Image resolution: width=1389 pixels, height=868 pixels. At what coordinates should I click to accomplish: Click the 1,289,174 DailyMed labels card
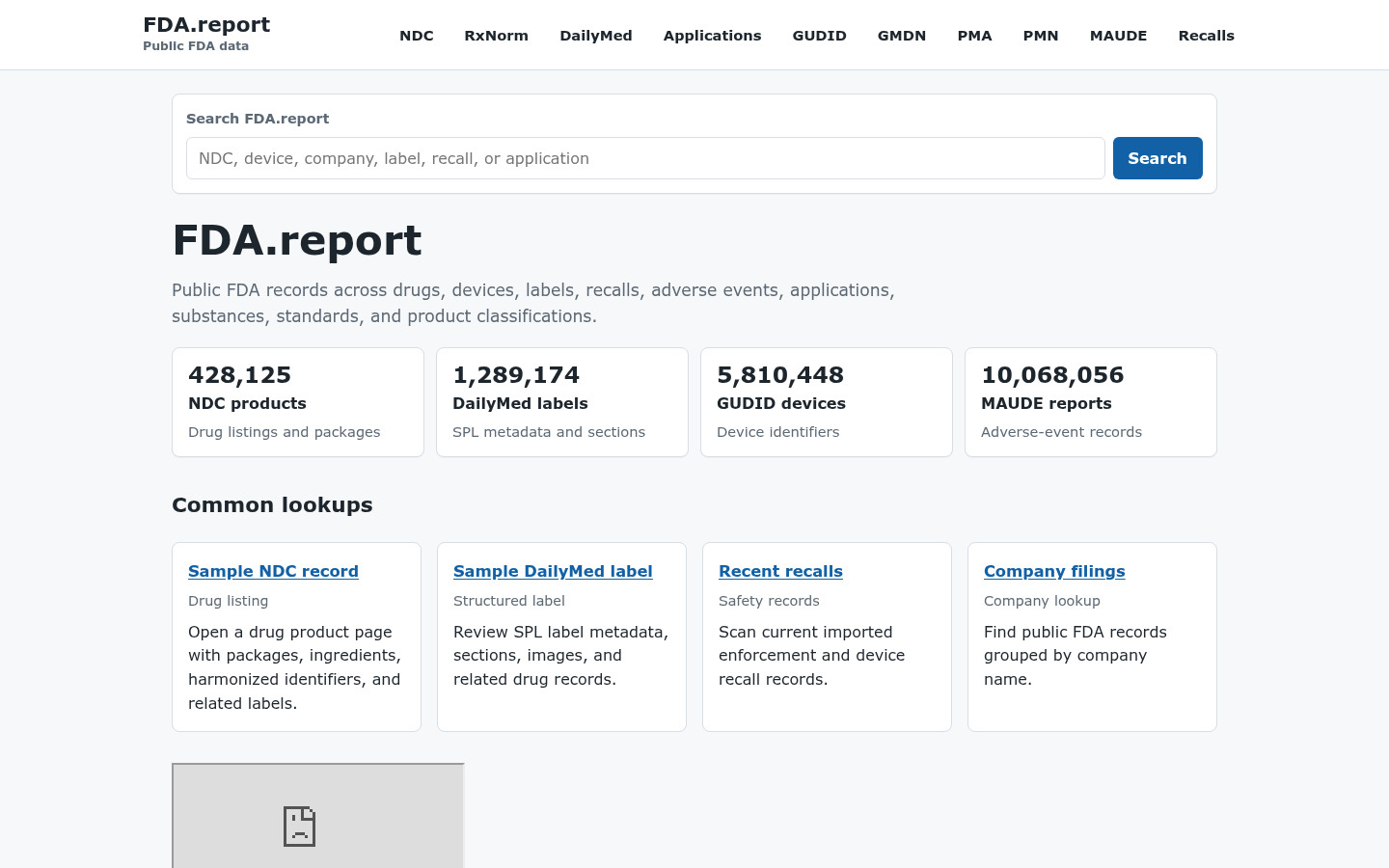coord(562,402)
